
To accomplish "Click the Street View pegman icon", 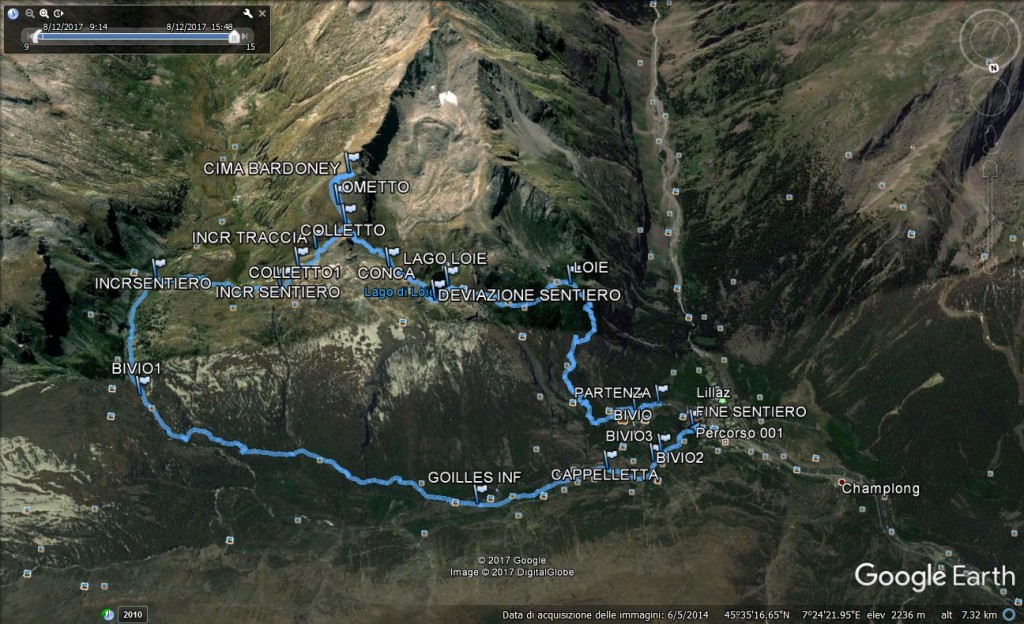I will 991,139.
